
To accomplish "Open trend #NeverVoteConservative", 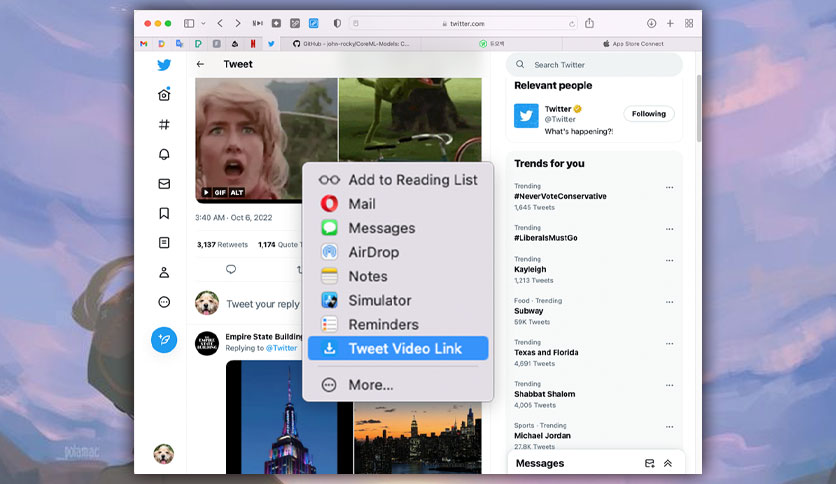I will coord(560,196).
